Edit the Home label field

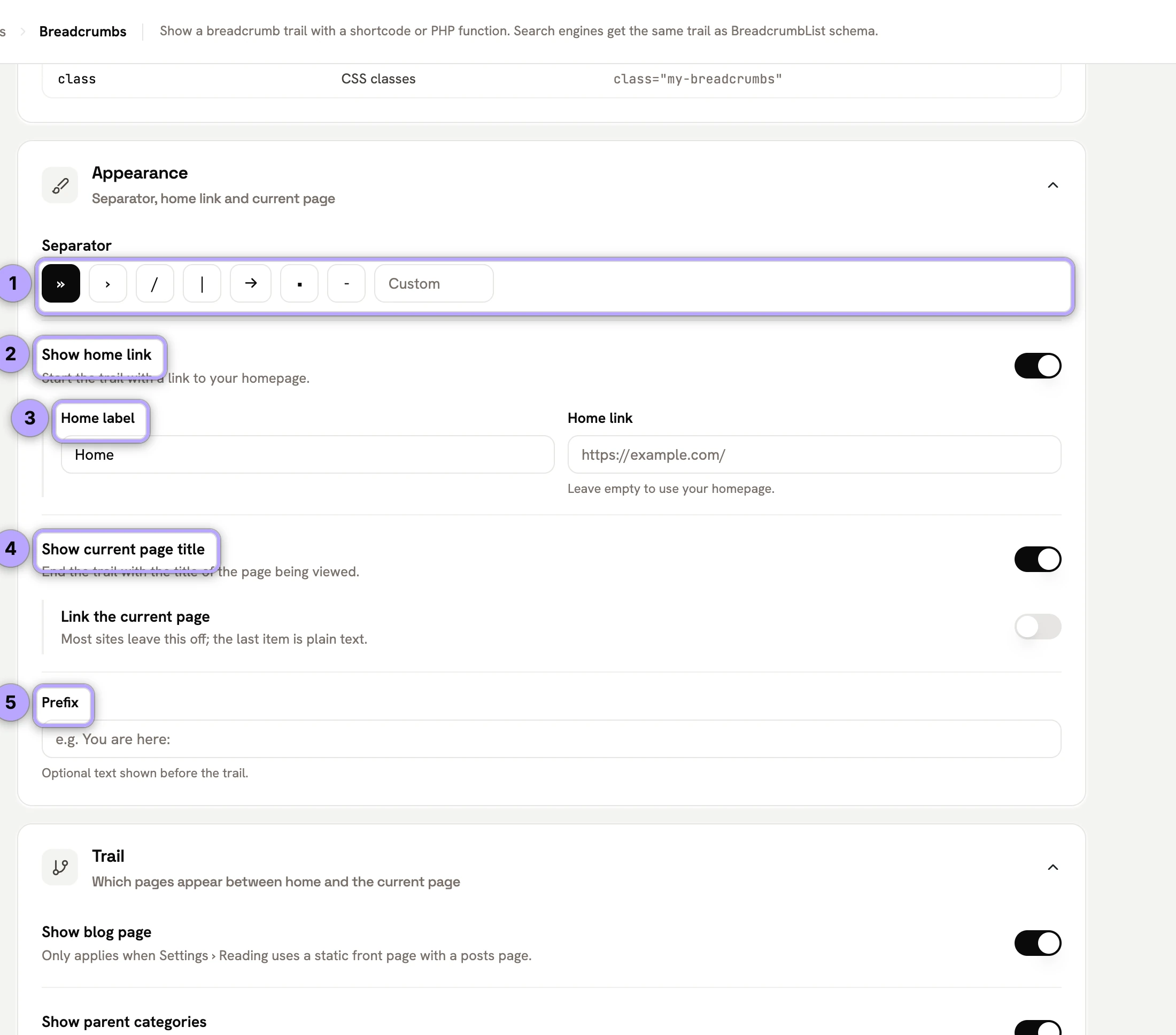point(308,454)
